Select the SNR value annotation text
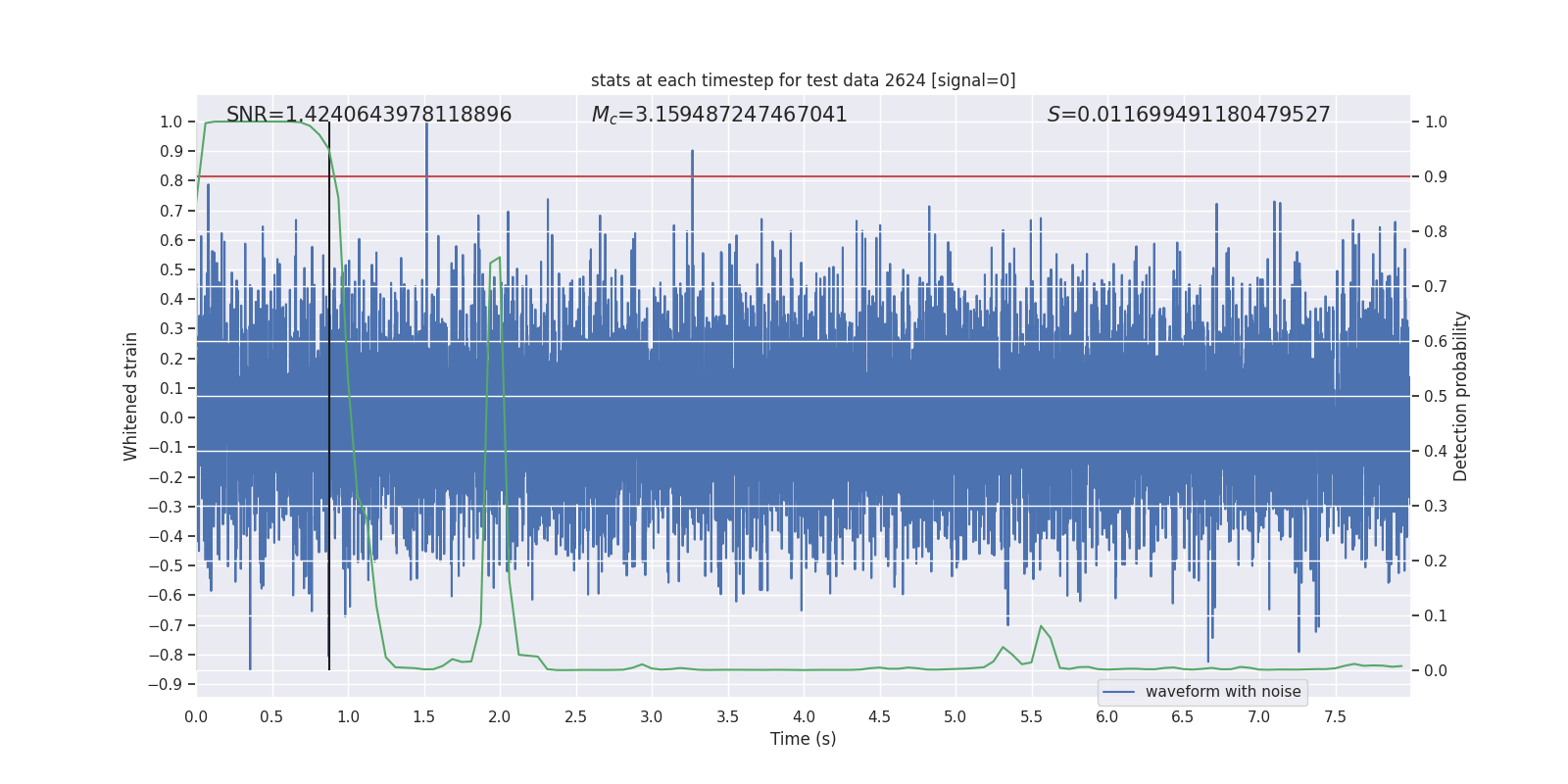Image resolution: width=1568 pixels, height=784 pixels. point(368,115)
